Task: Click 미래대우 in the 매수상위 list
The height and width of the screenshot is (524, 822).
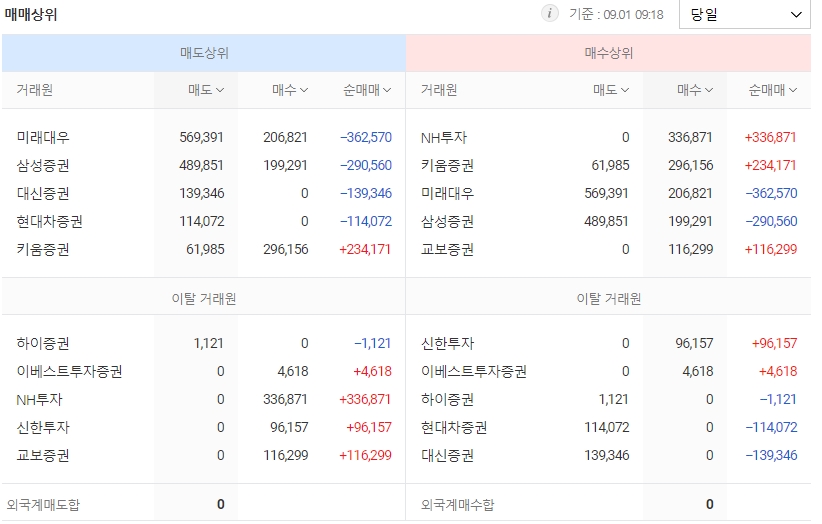Action: [447, 193]
